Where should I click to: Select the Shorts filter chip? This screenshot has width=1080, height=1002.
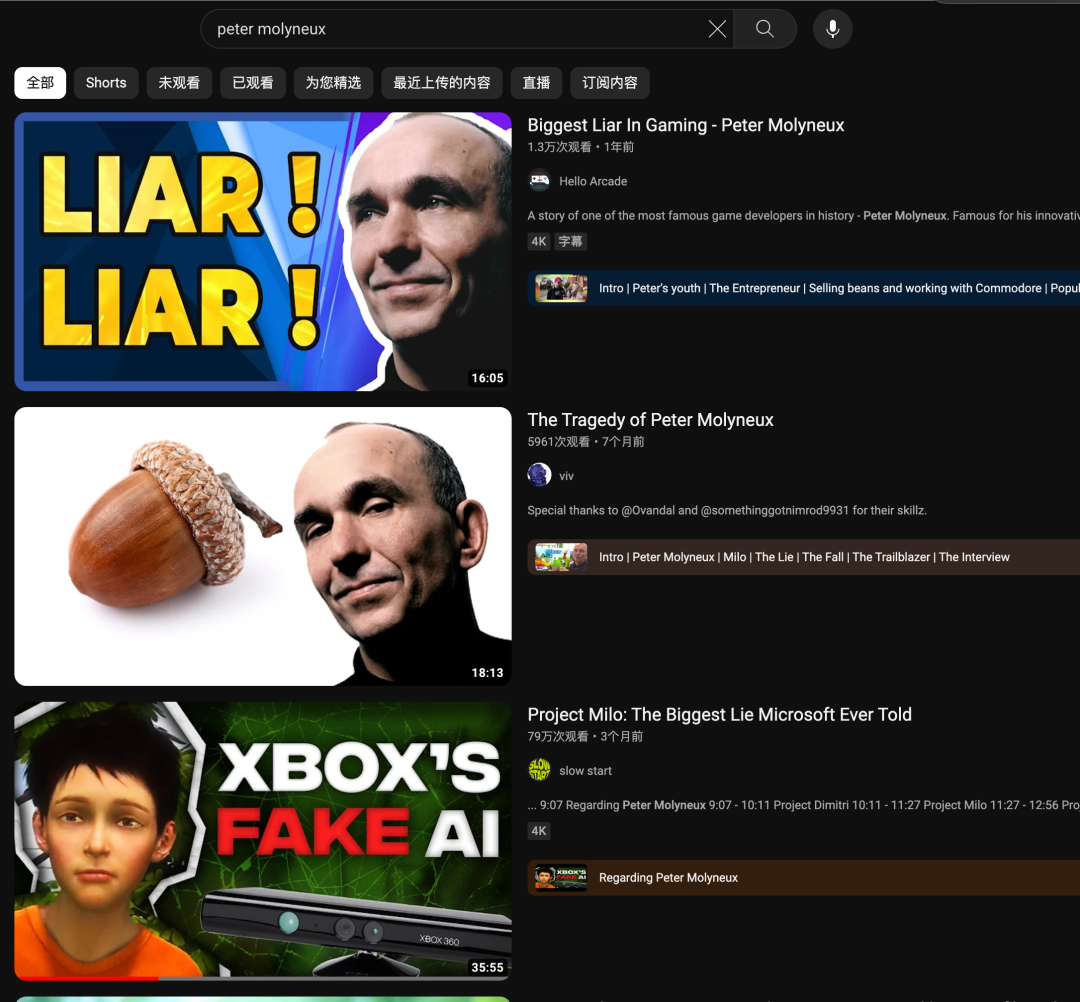coord(106,83)
